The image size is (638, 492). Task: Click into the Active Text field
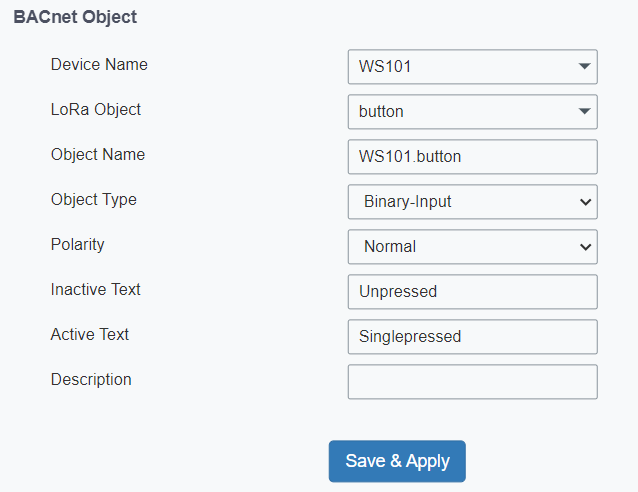[472, 337]
